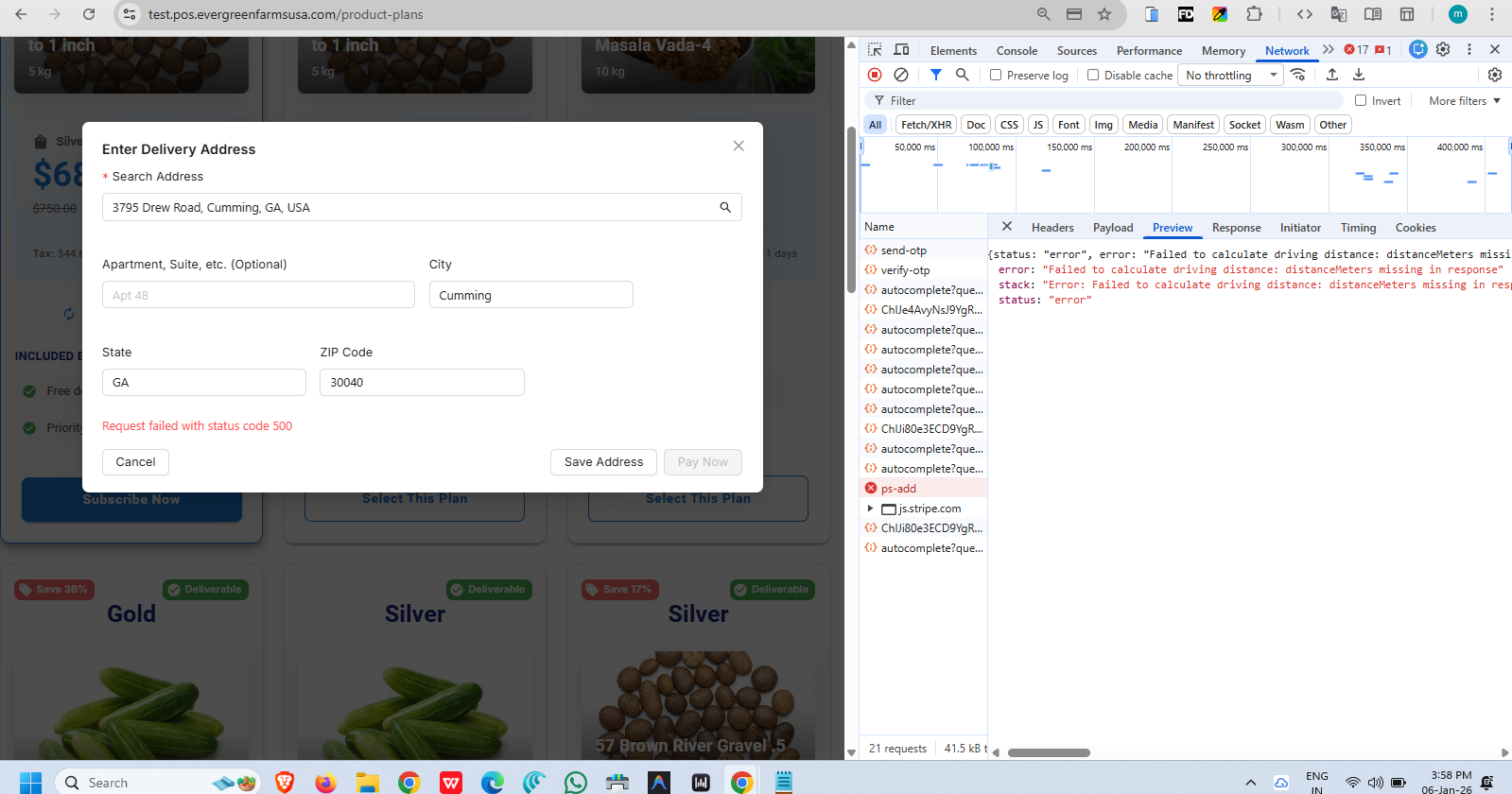Open the No throttling dropdown
This screenshot has width=1512, height=794.
(x=1230, y=76)
